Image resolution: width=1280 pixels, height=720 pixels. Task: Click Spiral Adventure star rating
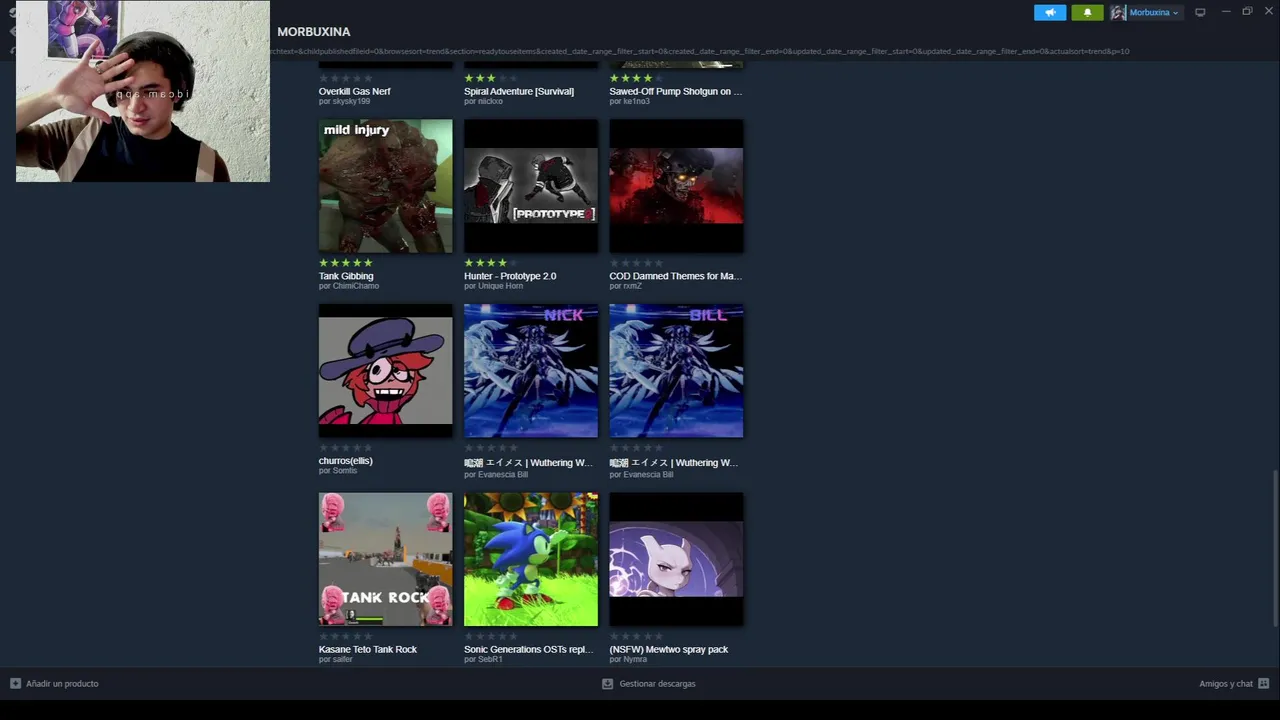[x=491, y=78]
